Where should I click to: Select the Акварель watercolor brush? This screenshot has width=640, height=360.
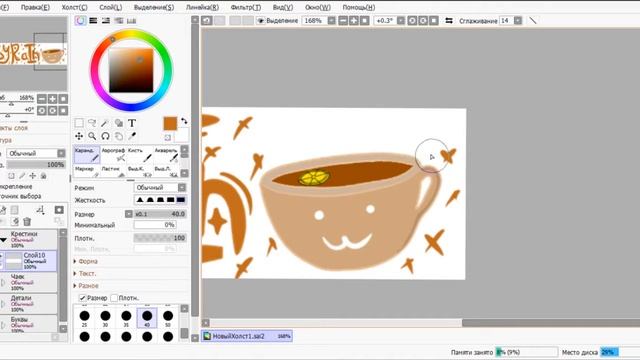coord(166,155)
